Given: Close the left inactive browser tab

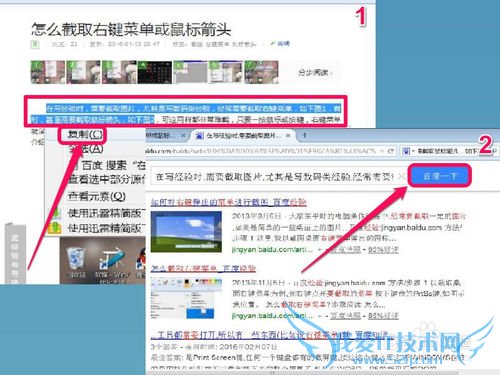Looking at the screenshot, I should pos(183,135).
